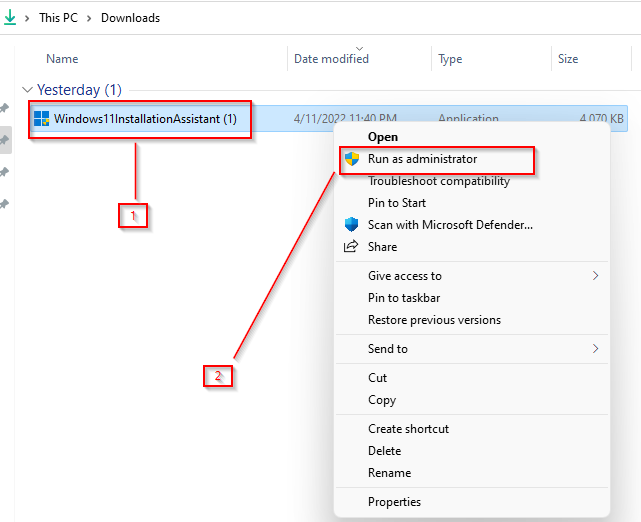Select Troubleshoot compatibility
641x522 pixels.
point(438,181)
